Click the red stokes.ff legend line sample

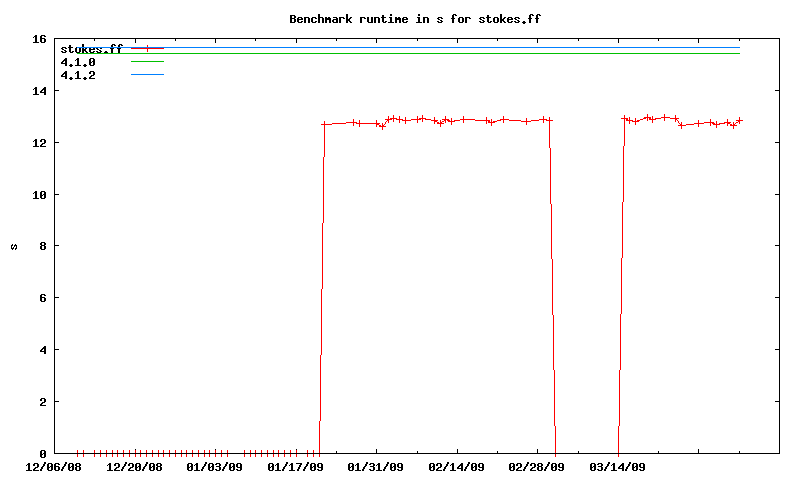(147, 48)
